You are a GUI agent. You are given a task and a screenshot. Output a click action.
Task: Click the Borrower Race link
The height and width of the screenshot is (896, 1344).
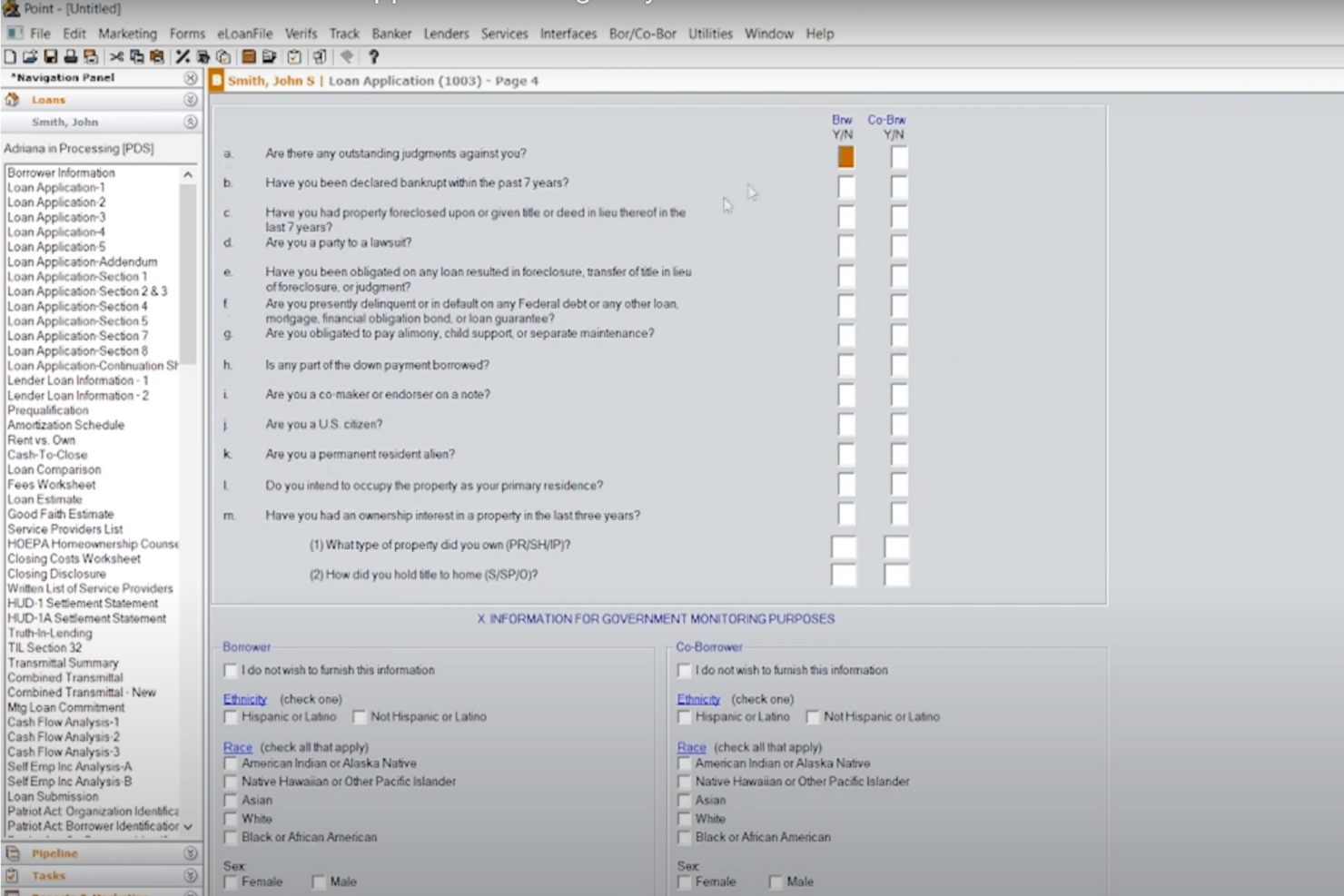click(x=238, y=747)
